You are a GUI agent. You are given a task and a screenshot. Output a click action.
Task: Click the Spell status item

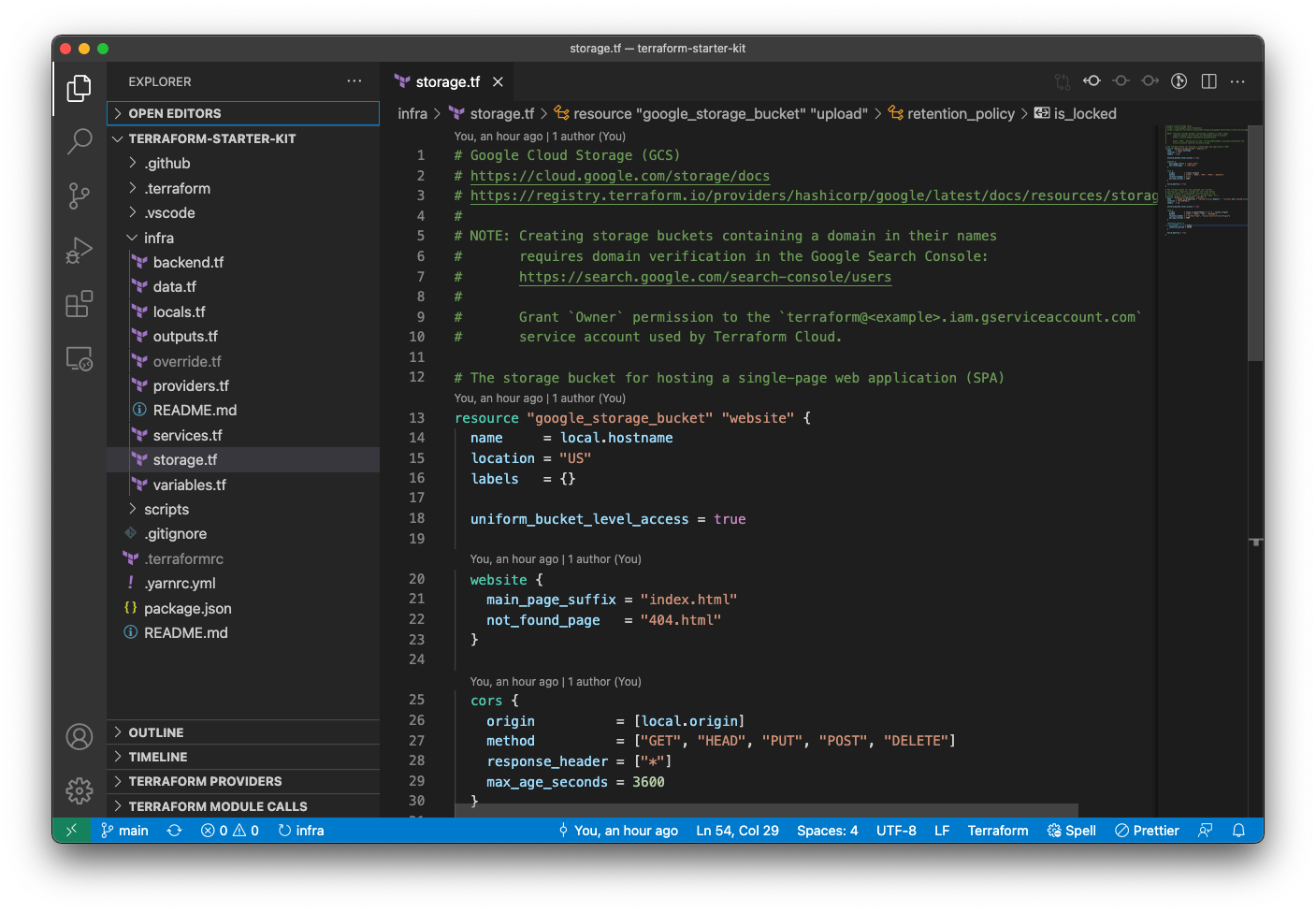(1072, 831)
